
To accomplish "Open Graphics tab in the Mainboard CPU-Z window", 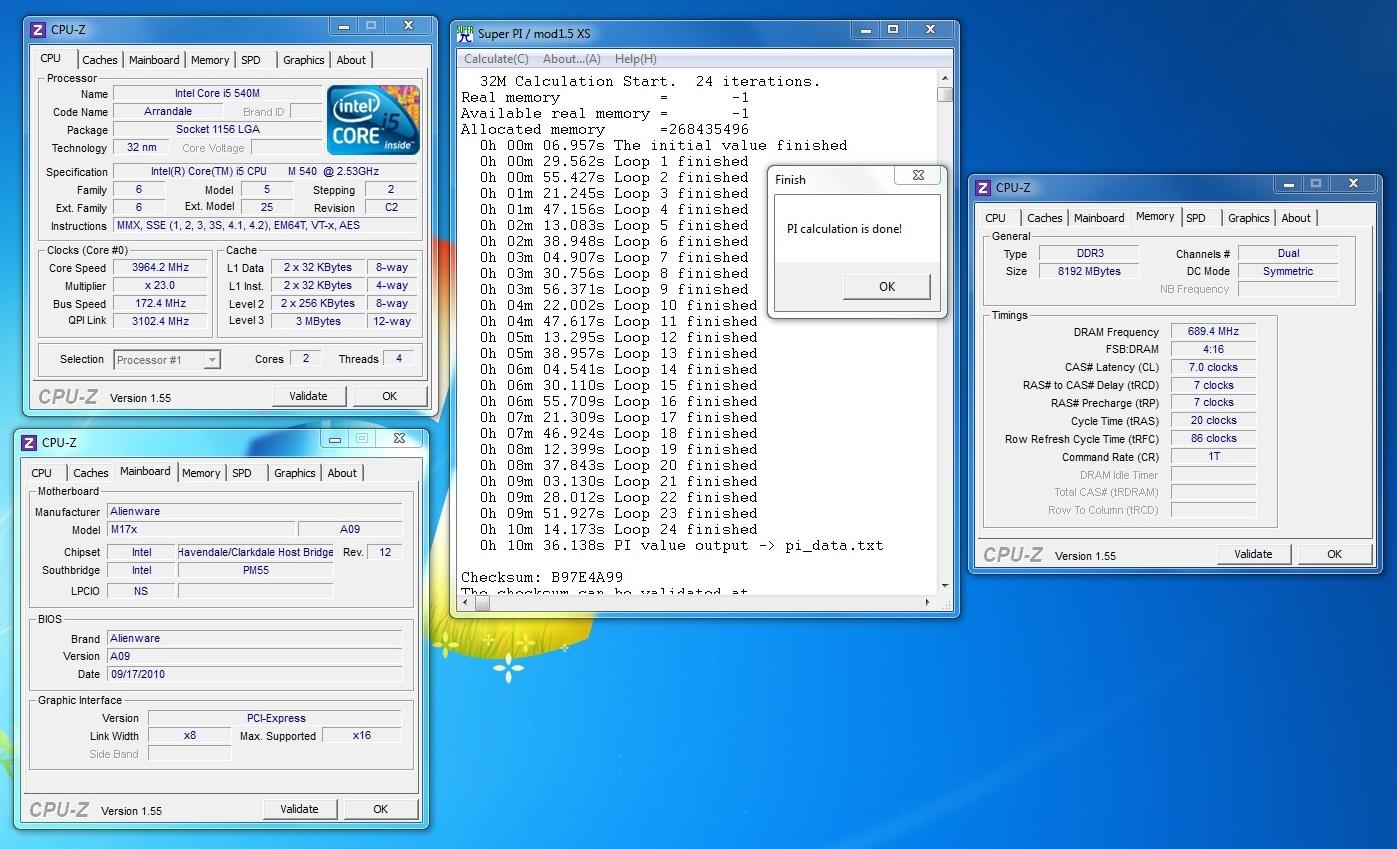I will point(295,473).
